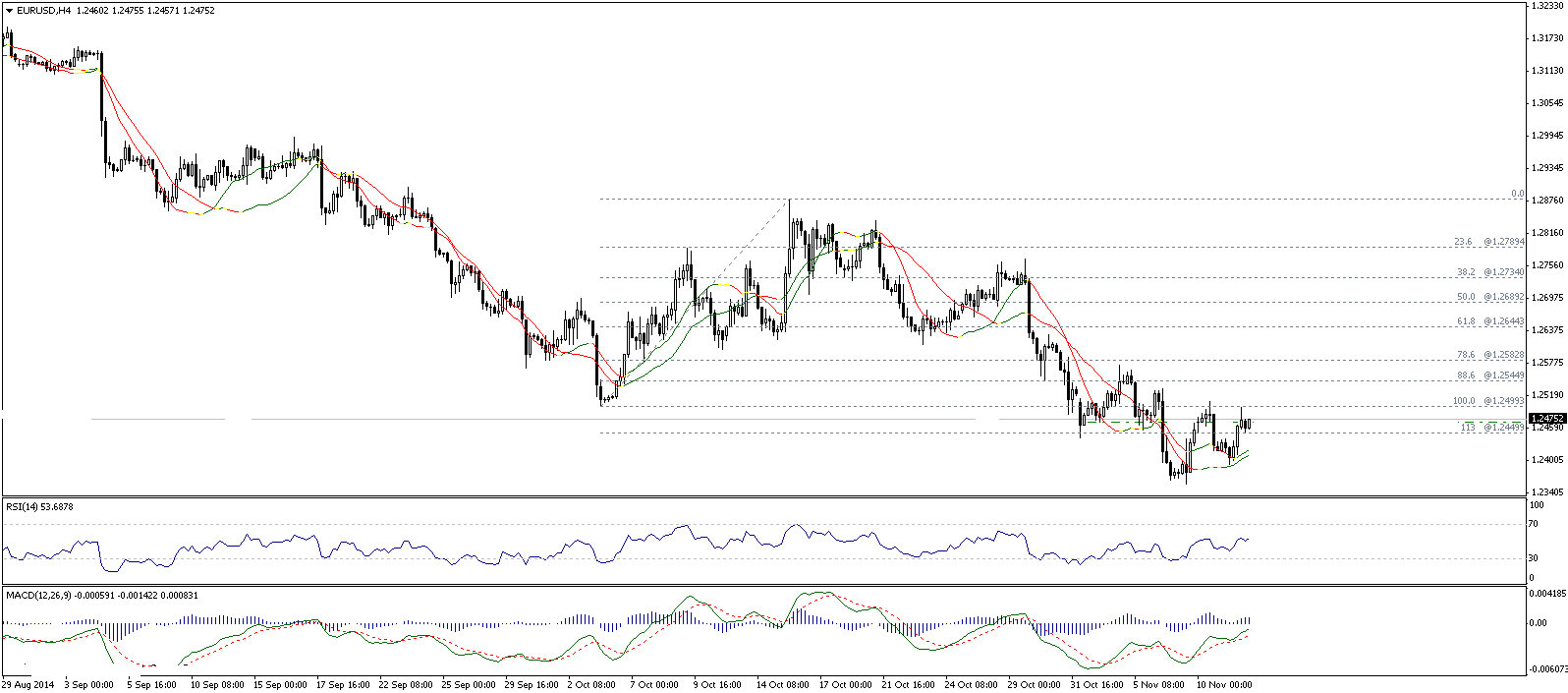Image resolution: width=1568 pixels, height=693 pixels.
Task: Click the 1.28760 price scale value
Action: coord(1547,201)
